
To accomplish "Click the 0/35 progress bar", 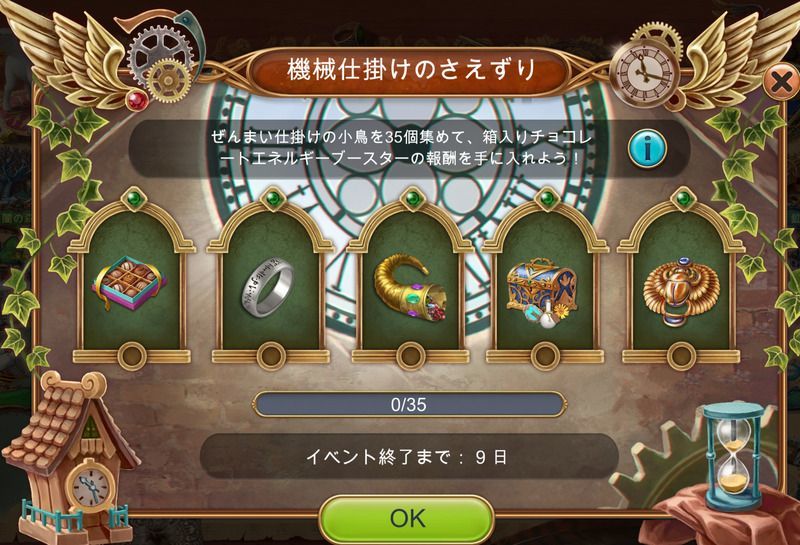I will [409, 404].
